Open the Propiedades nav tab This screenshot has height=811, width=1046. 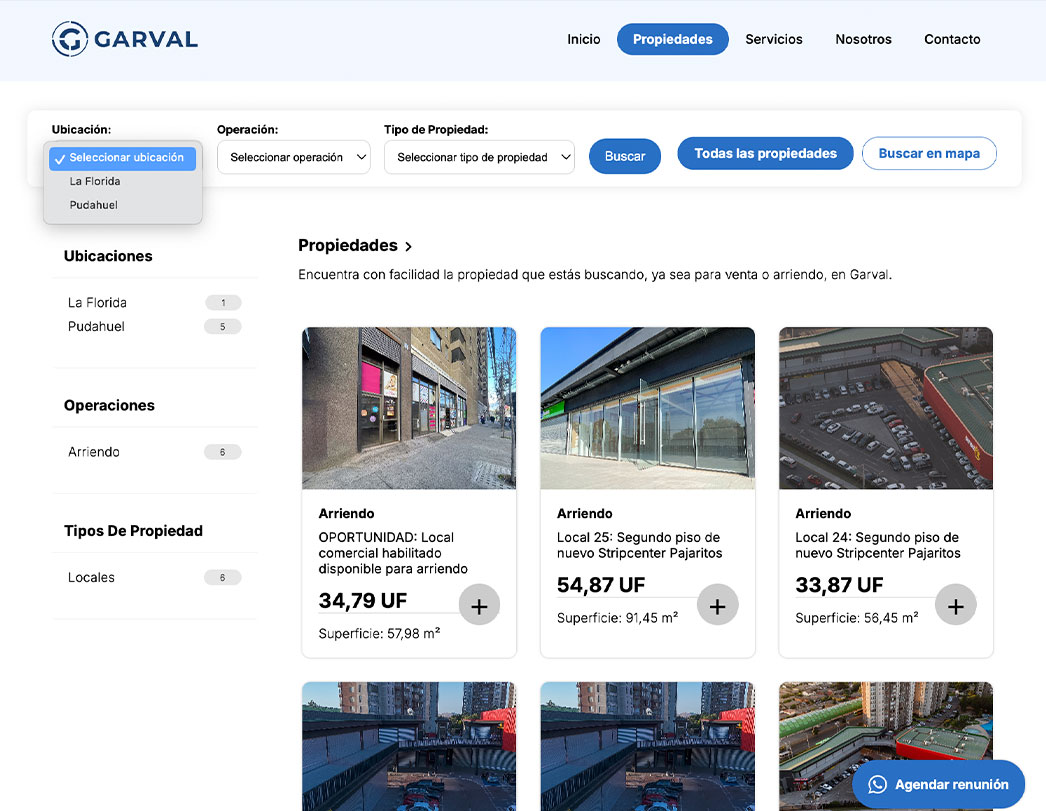(672, 39)
